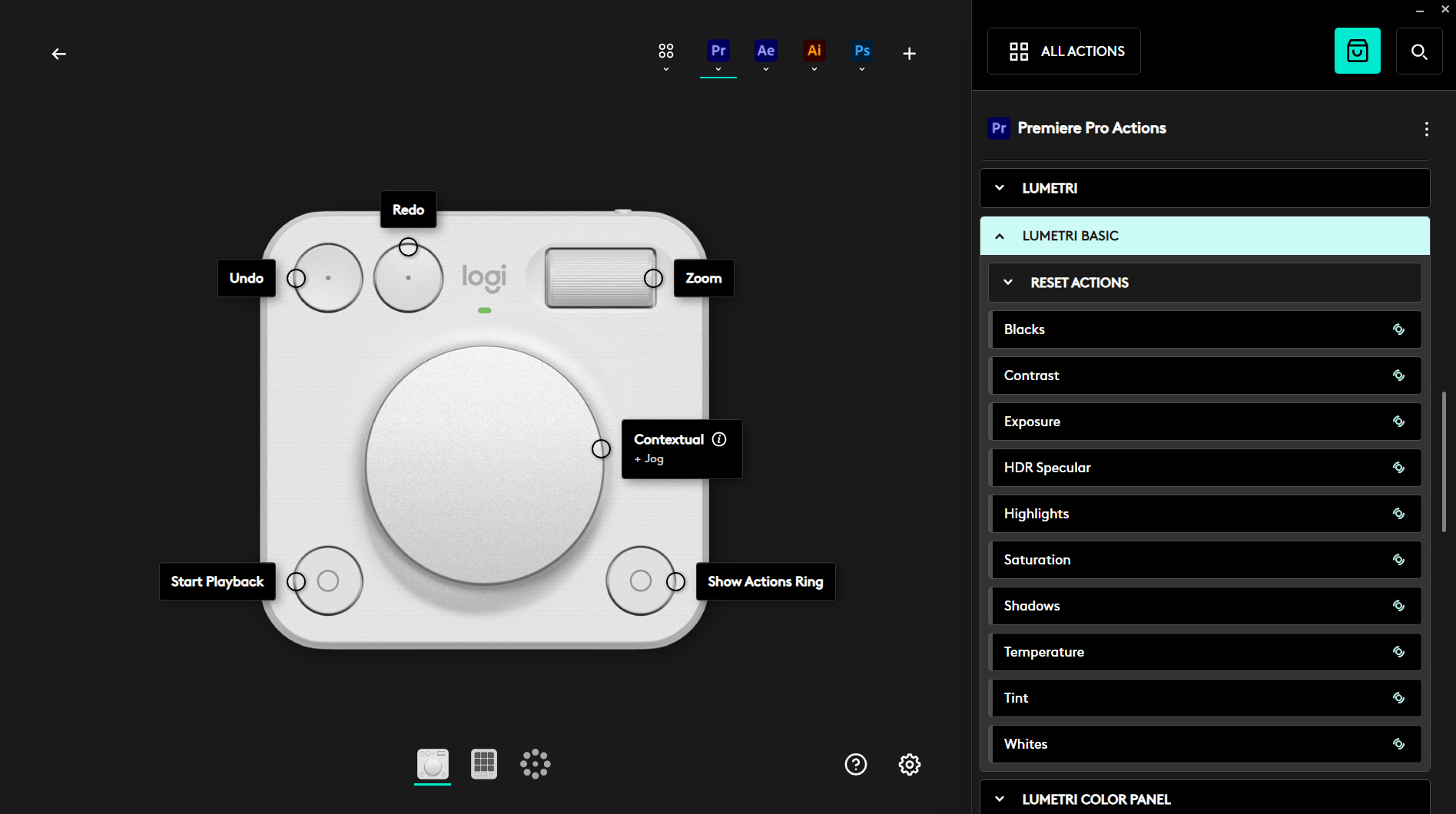Expand the LUMETRI COLOR PANEL section
Screen dimensions: 1456x814
pos(1000,799)
